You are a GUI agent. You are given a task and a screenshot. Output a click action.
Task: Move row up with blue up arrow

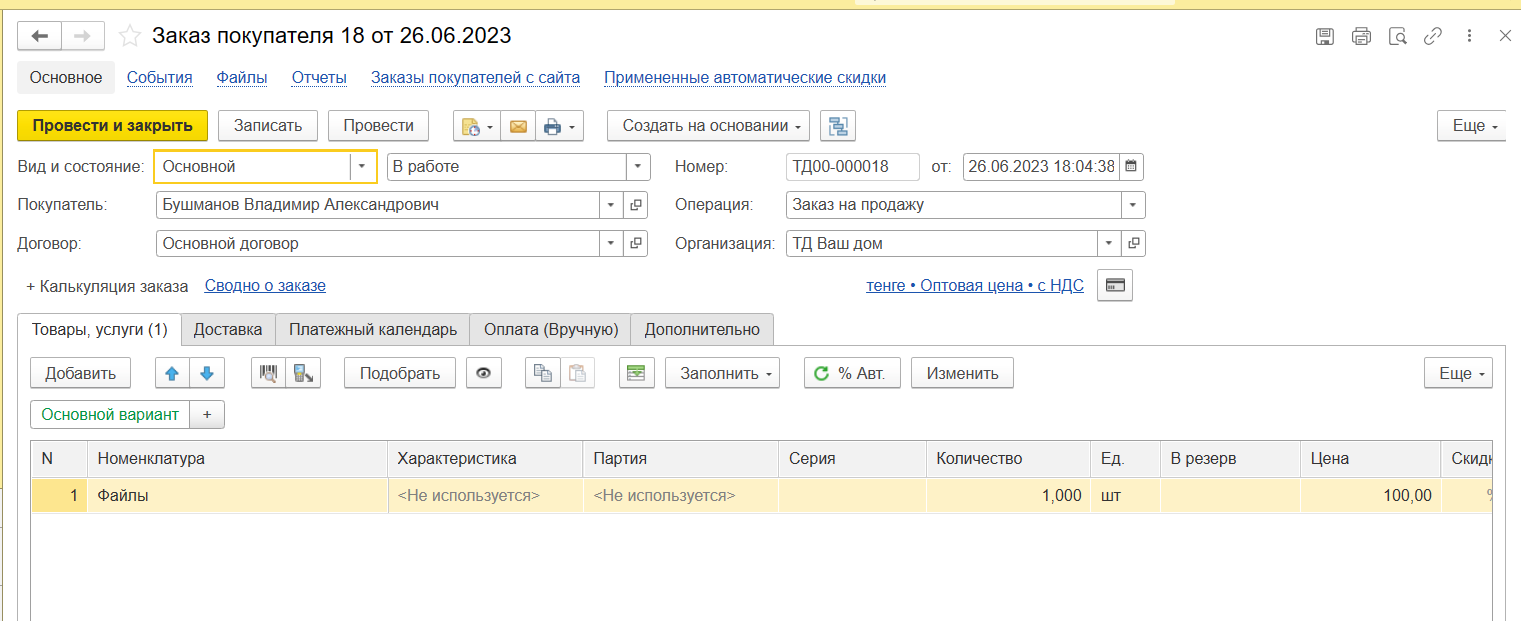172,373
